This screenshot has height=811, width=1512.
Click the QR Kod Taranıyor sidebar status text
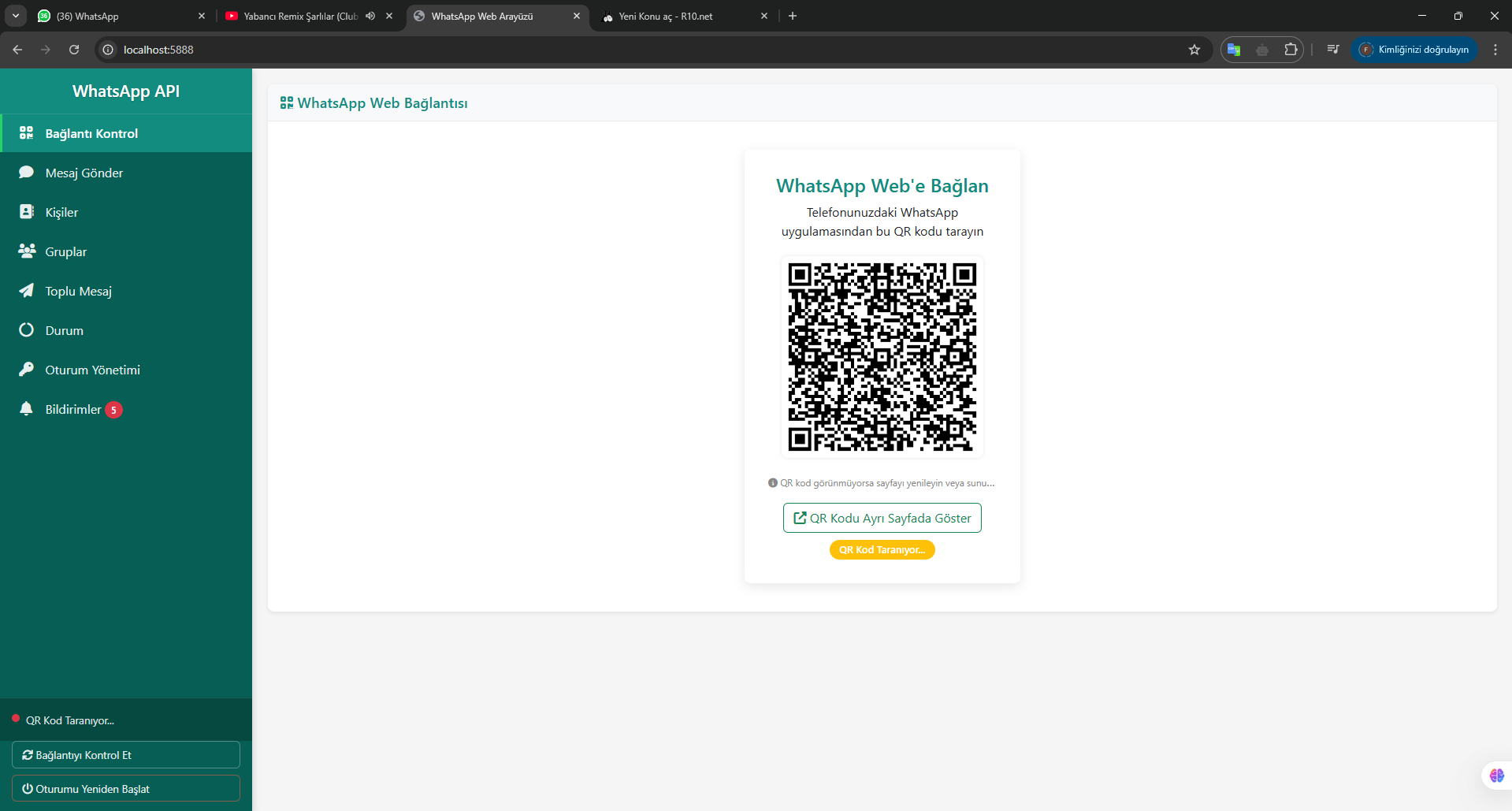click(x=70, y=720)
